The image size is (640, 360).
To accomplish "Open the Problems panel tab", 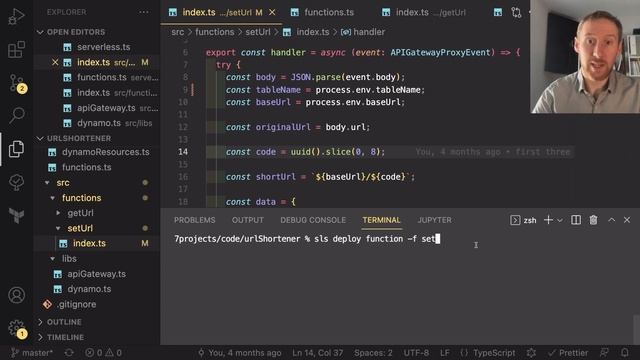I will [x=194, y=220].
